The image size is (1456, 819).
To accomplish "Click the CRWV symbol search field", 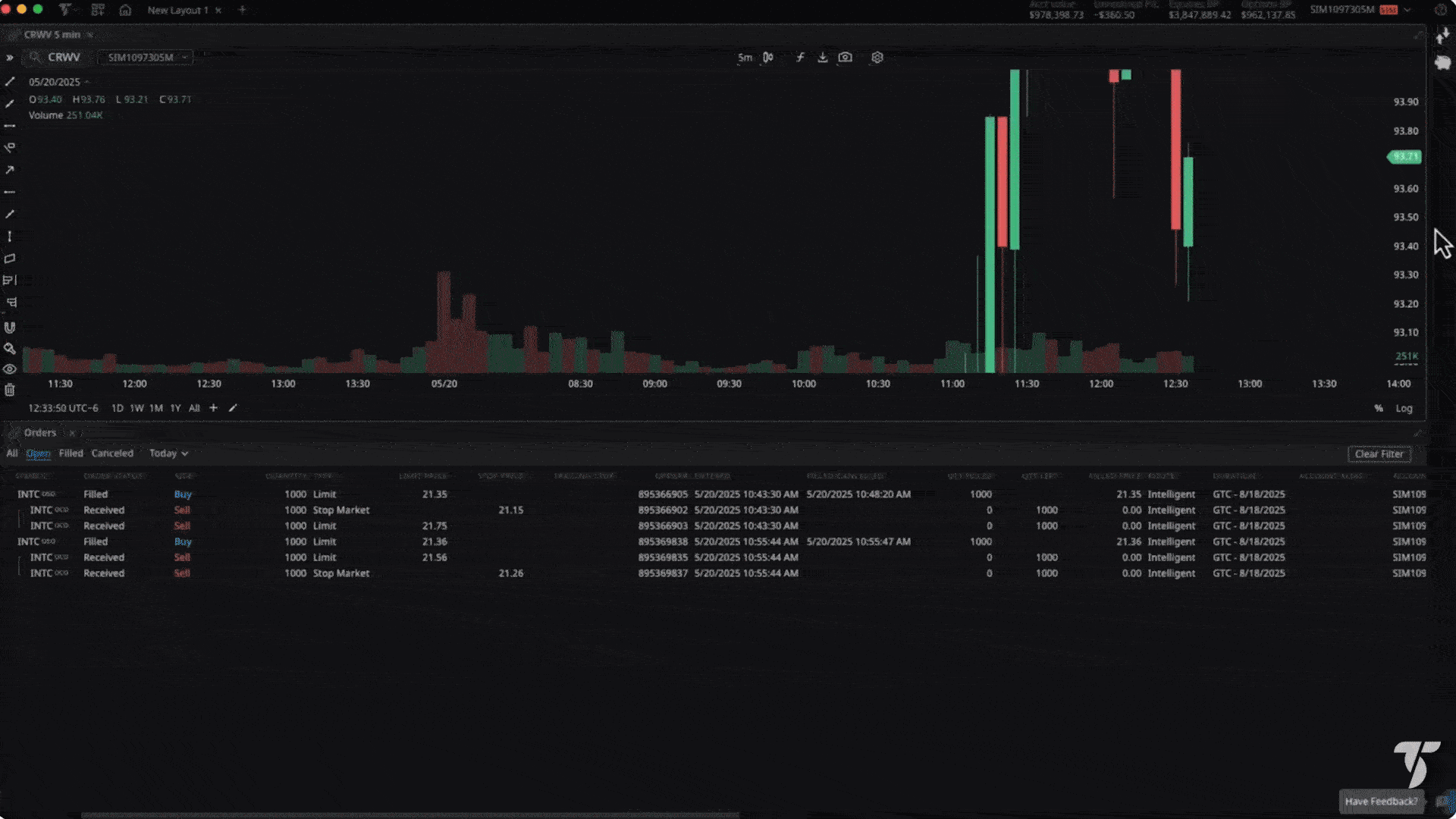I will click(x=64, y=58).
